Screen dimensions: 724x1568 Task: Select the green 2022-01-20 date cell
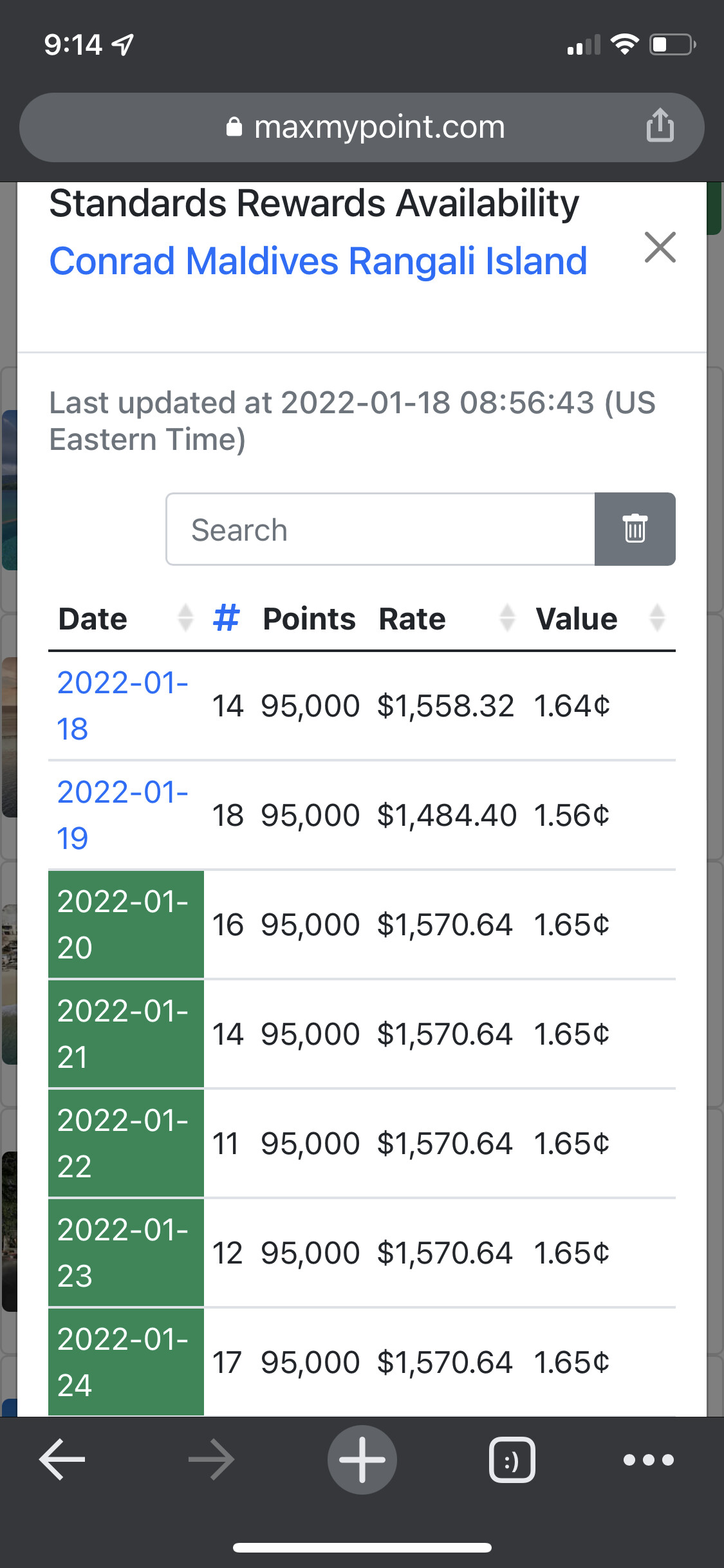[126, 924]
